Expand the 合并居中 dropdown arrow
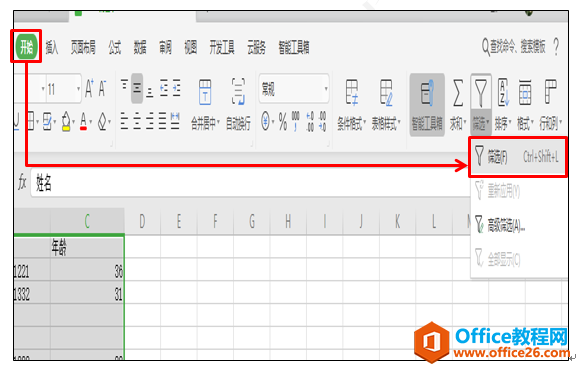Viewport: 577px width, 370px height. tap(218, 122)
